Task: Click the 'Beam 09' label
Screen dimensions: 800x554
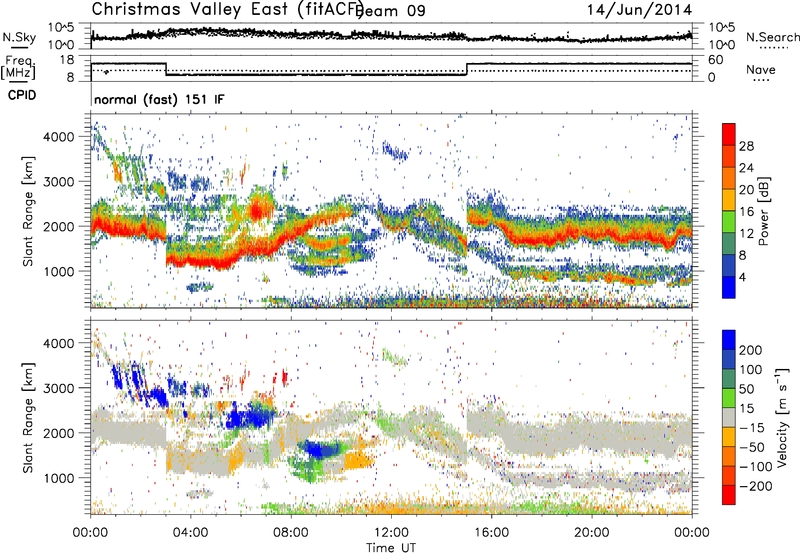Action: (390, 10)
